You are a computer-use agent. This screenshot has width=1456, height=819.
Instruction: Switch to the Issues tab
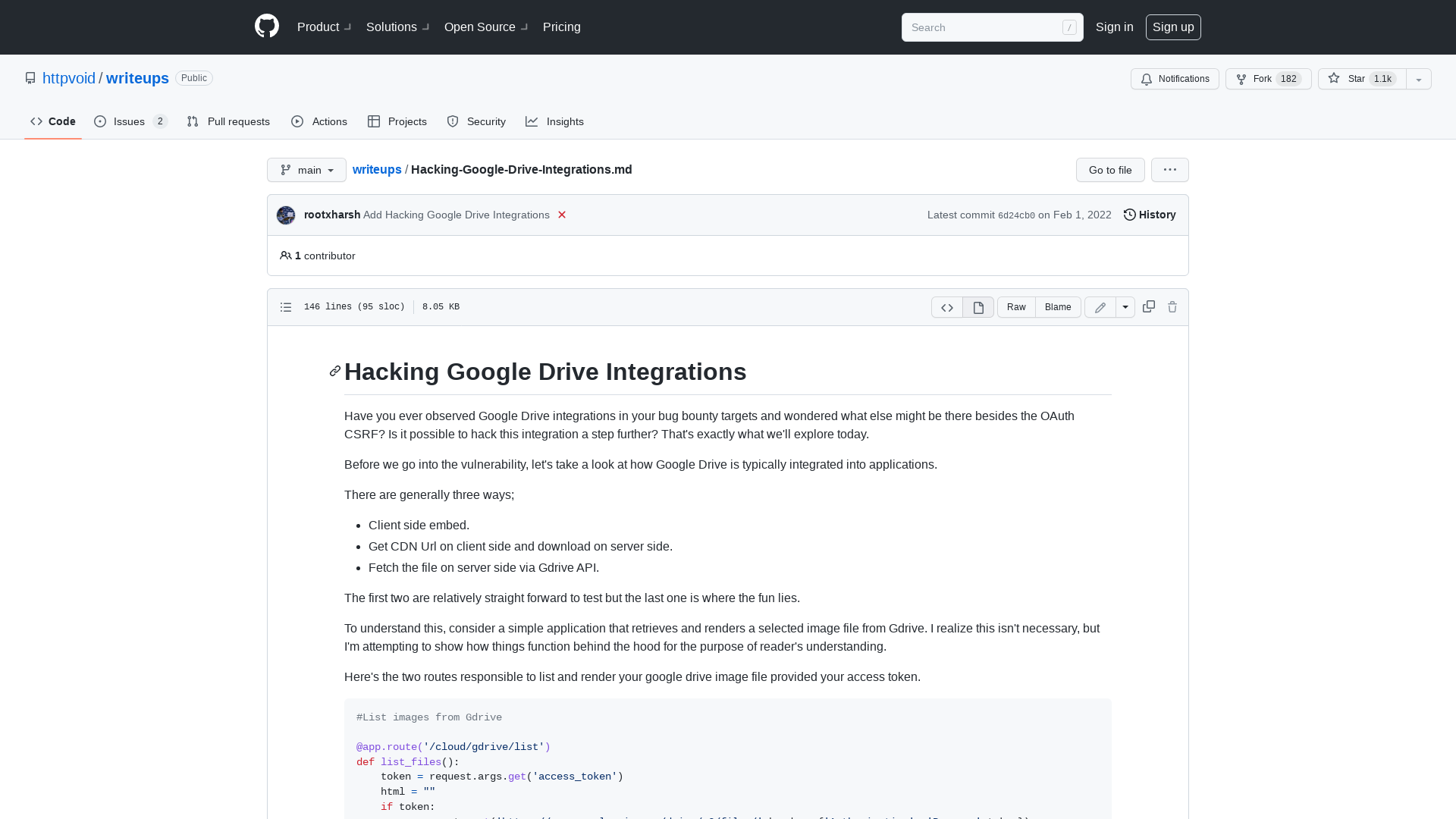tap(130, 121)
